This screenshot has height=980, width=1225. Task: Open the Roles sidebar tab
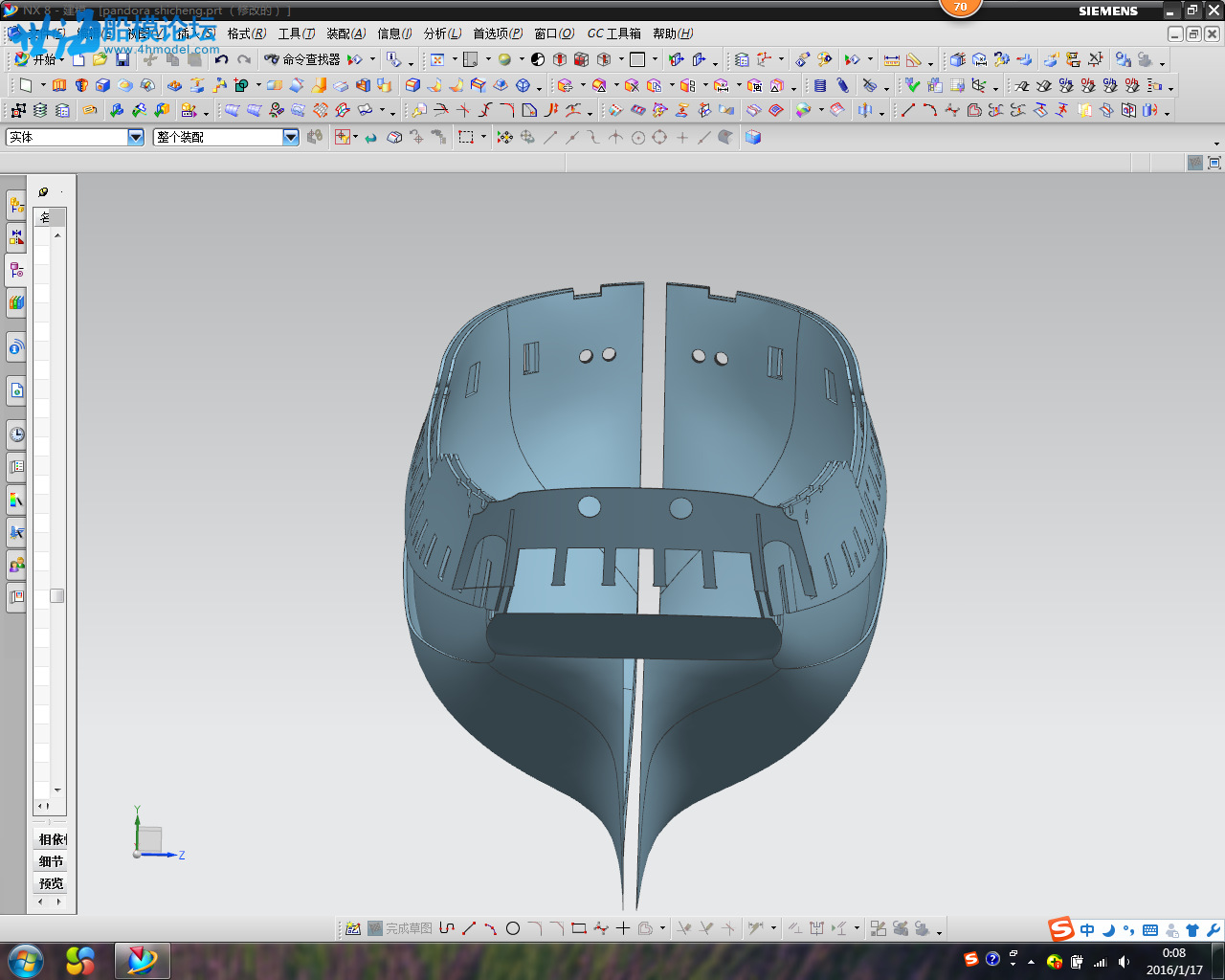pos(16,565)
